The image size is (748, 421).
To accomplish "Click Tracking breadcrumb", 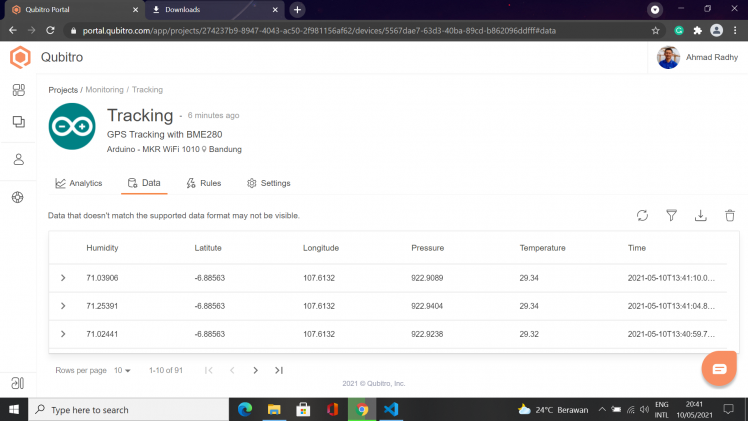I will (147, 90).
